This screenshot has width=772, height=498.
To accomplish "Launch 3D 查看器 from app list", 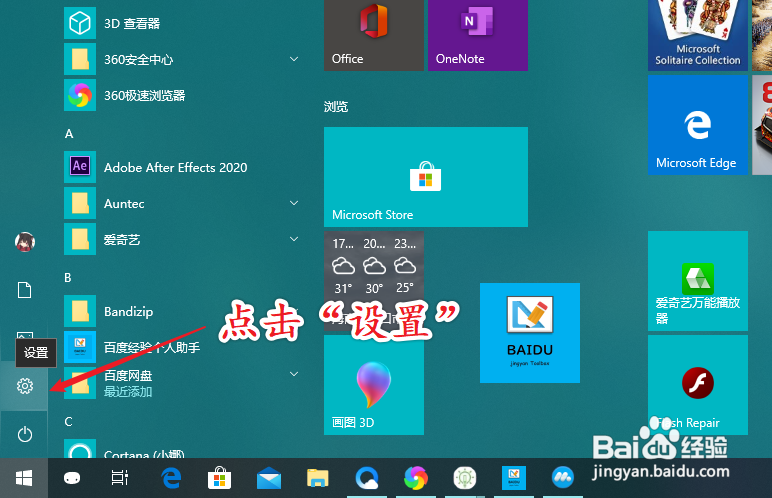I will pos(182,23).
